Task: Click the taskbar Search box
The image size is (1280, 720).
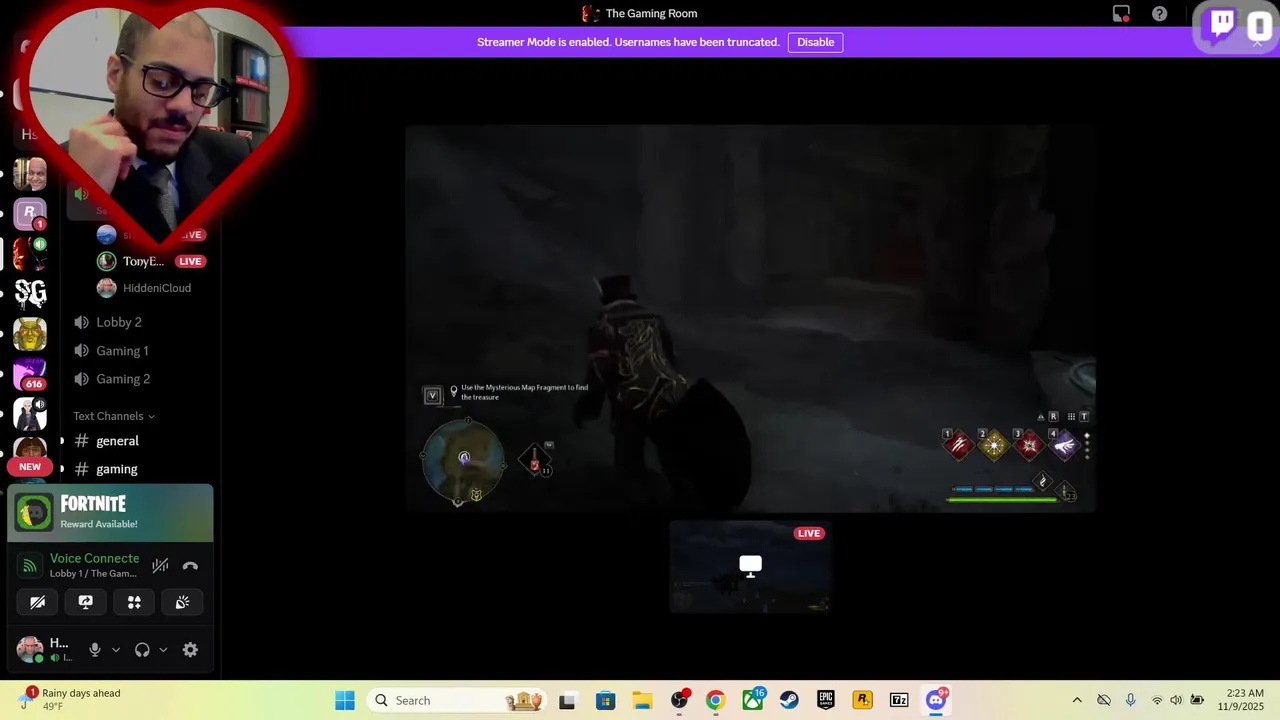Action: (x=458, y=700)
